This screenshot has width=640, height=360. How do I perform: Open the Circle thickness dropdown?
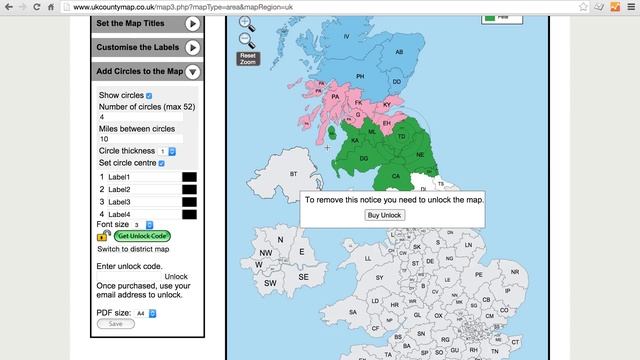pyautogui.click(x=167, y=151)
